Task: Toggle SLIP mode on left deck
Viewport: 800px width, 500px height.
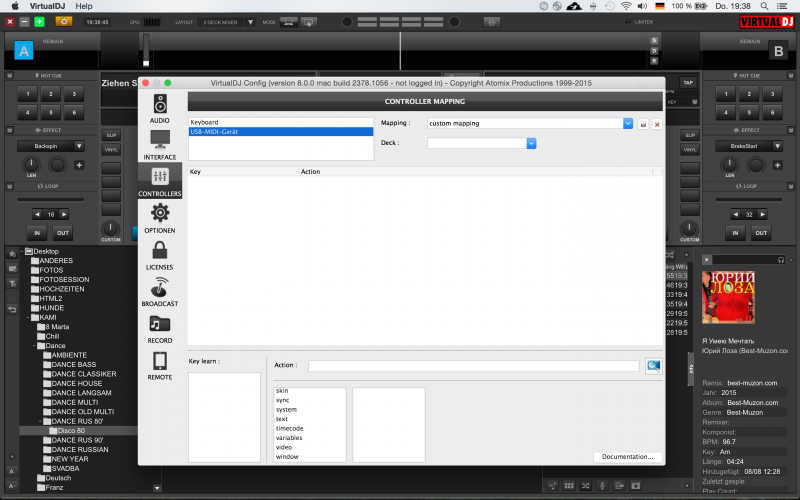Action: coord(111,135)
